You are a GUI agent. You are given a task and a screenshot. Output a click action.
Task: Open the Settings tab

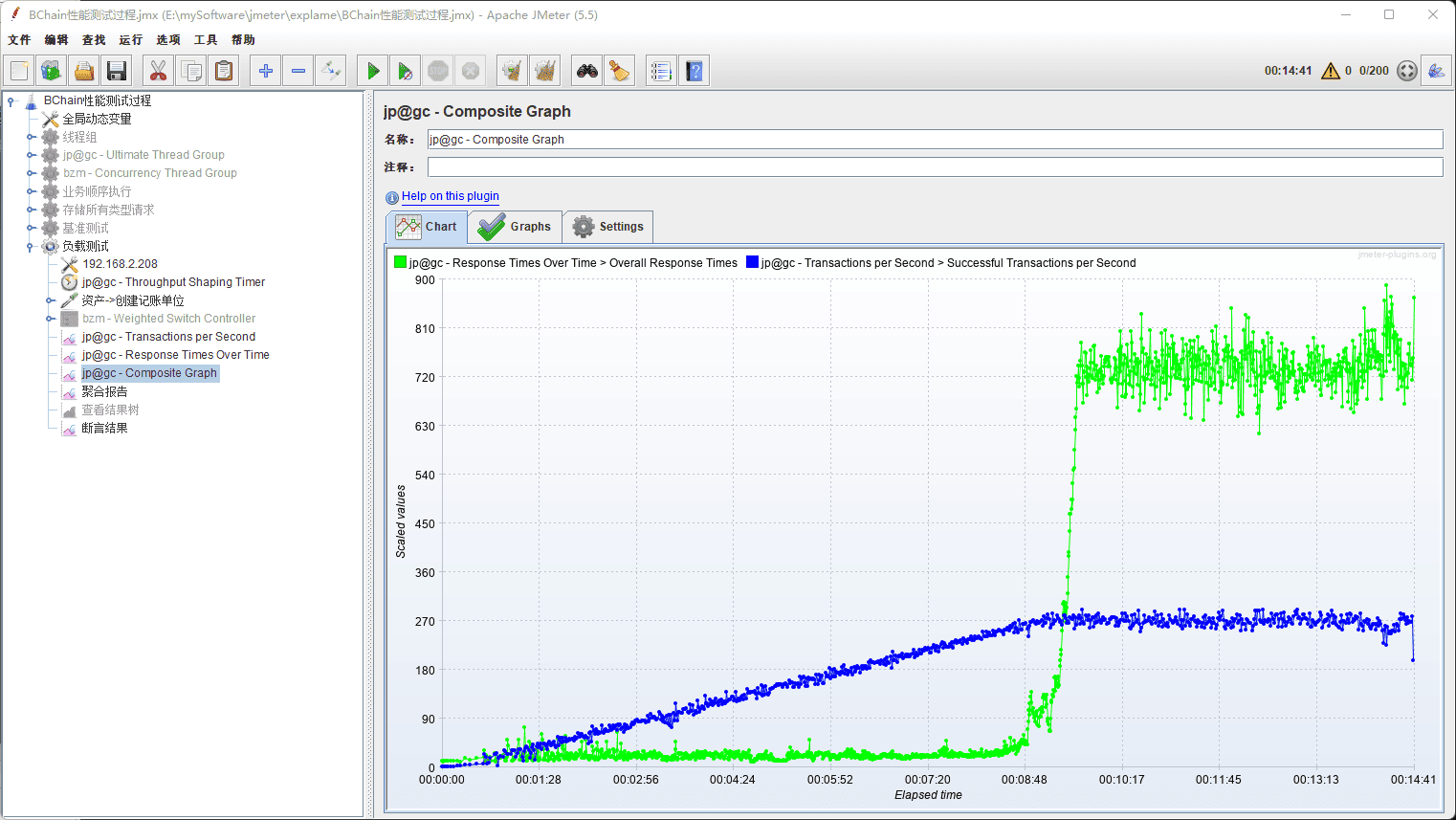(x=608, y=227)
